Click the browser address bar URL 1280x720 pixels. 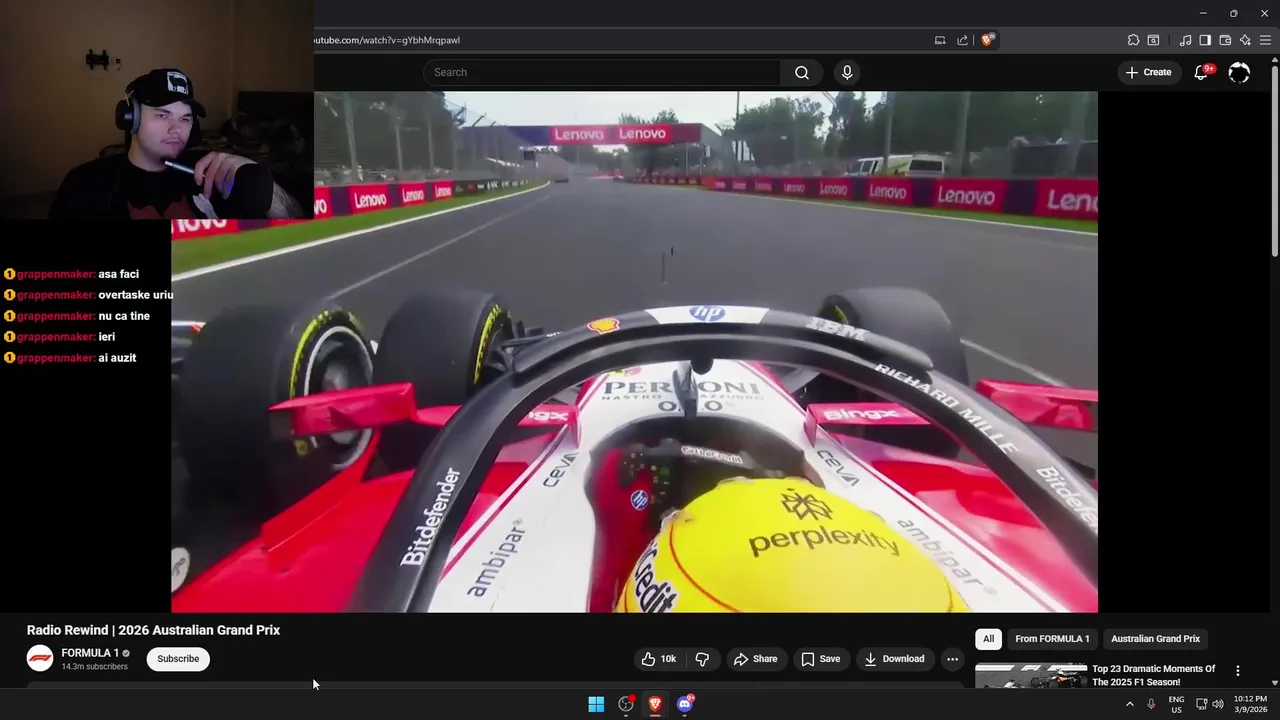[387, 40]
